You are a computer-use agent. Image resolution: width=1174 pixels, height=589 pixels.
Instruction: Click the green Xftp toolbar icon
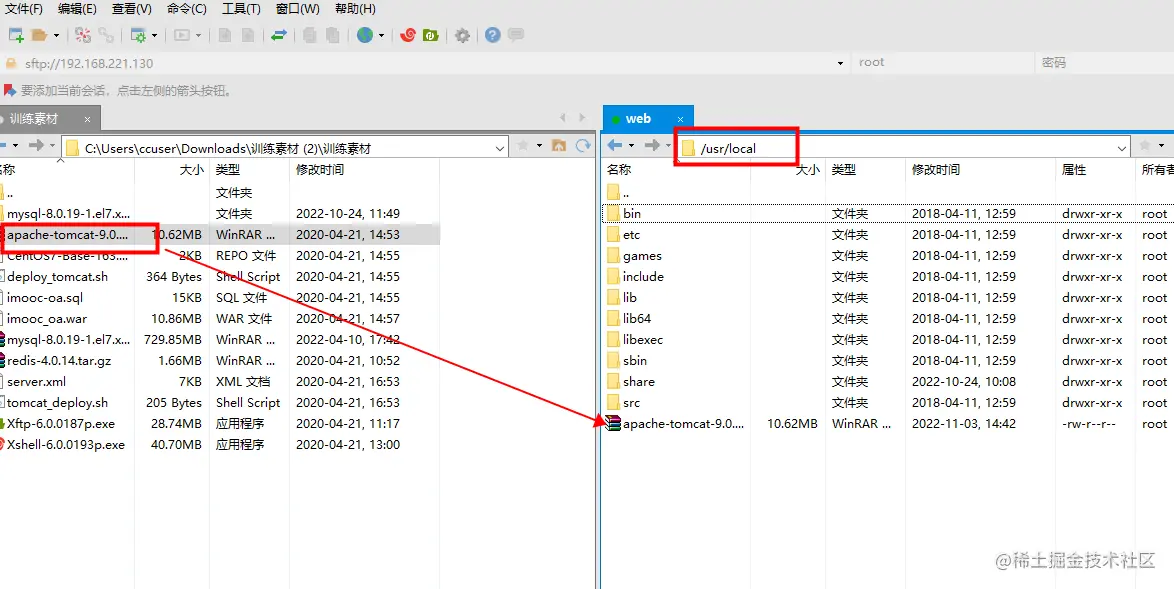(431, 35)
